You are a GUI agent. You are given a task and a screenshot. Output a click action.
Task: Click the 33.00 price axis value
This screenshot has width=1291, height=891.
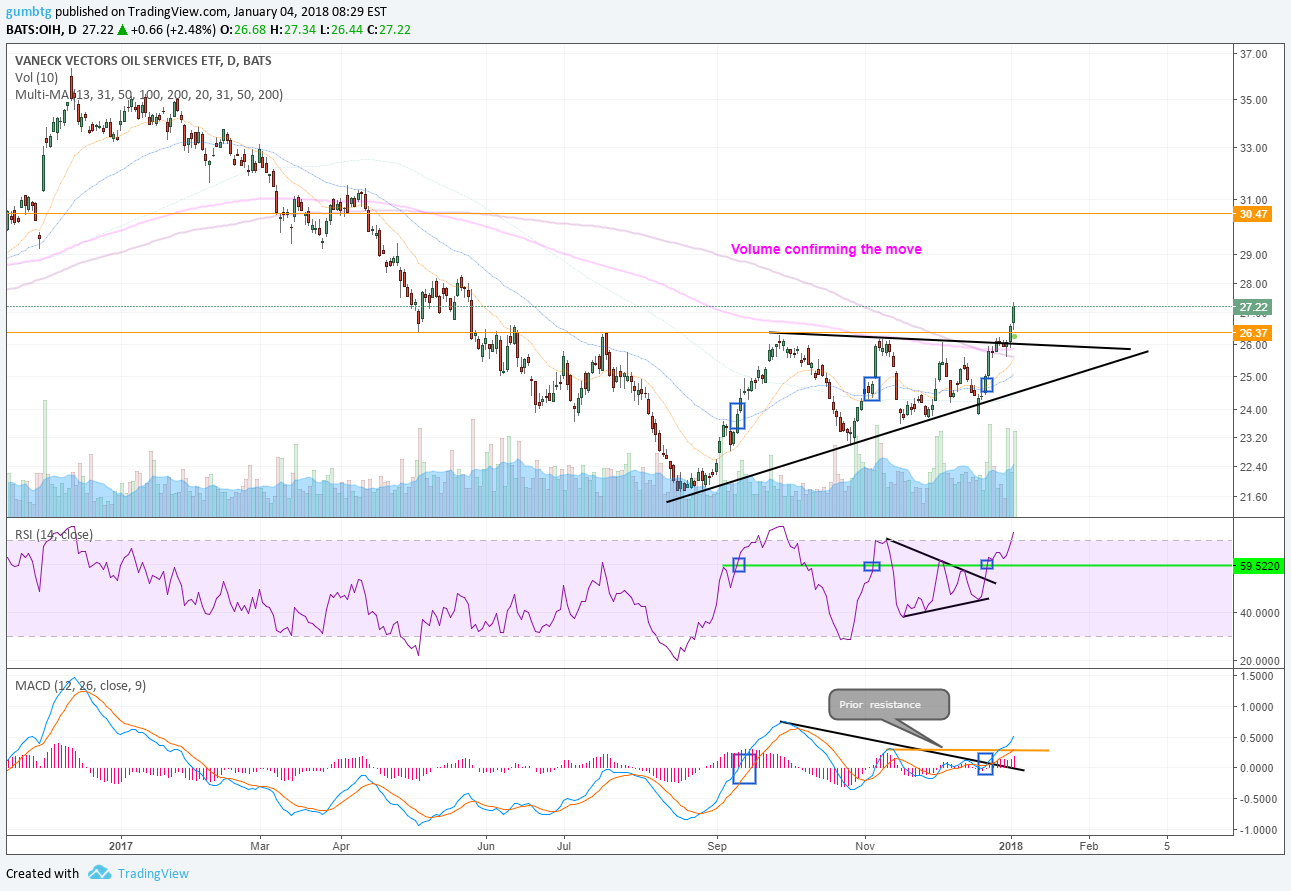tap(1254, 148)
